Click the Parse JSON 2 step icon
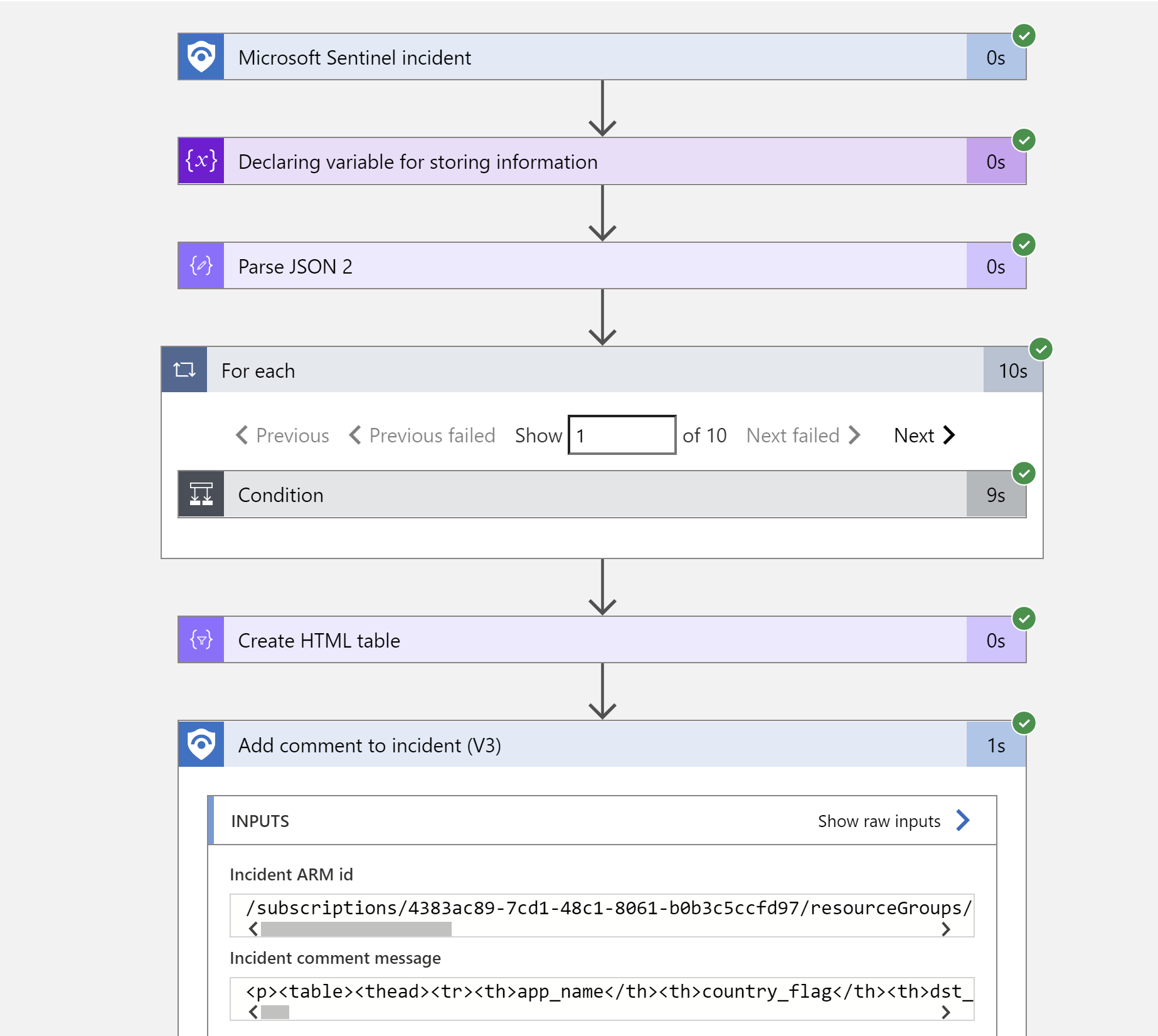The height and width of the screenshot is (1036, 1158). pyautogui.click(x=201, y=266)
